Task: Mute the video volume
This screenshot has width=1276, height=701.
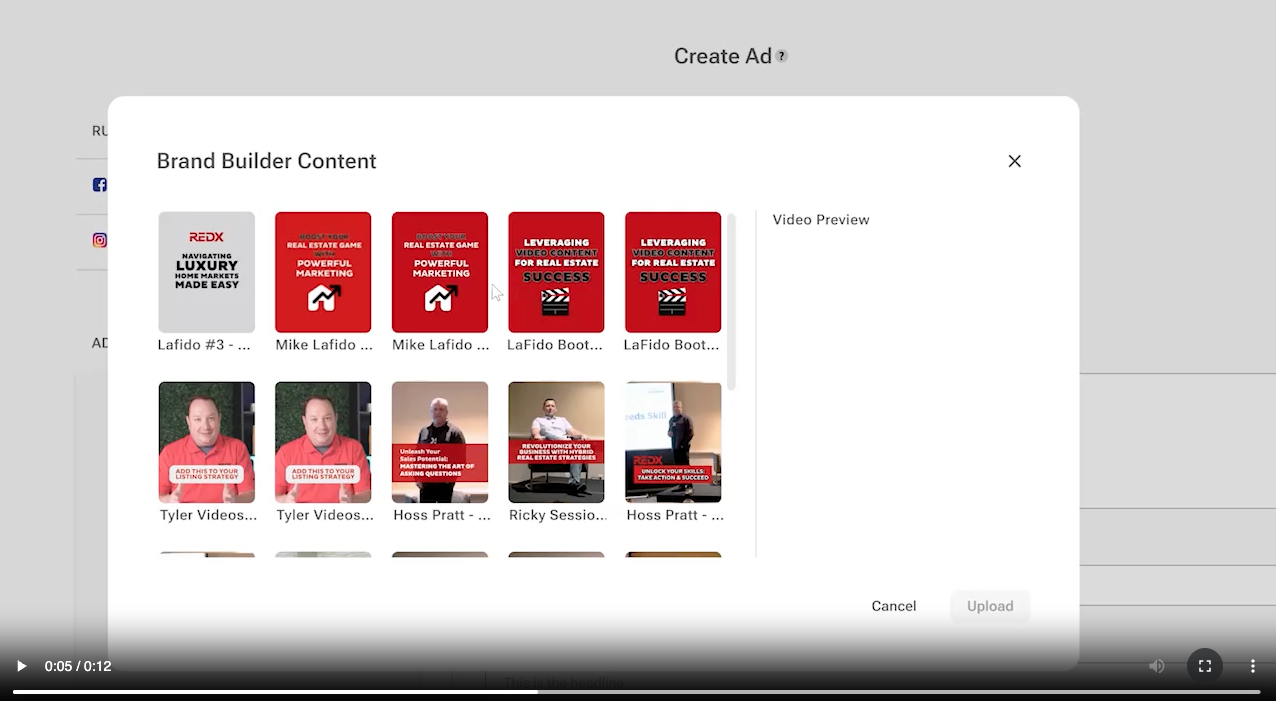Action: [1157, 666]
